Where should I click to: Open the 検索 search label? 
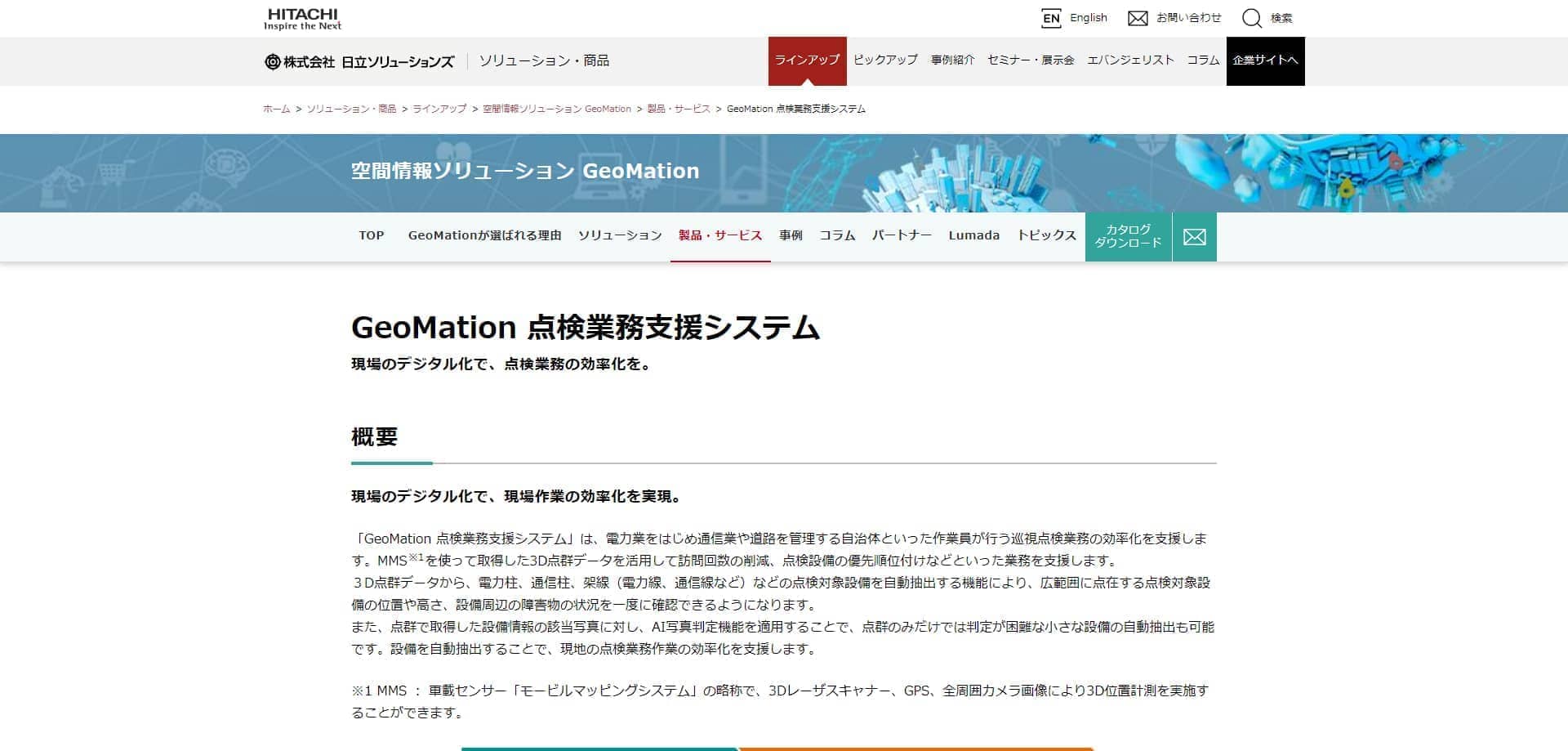click(x=1281, y=18)
